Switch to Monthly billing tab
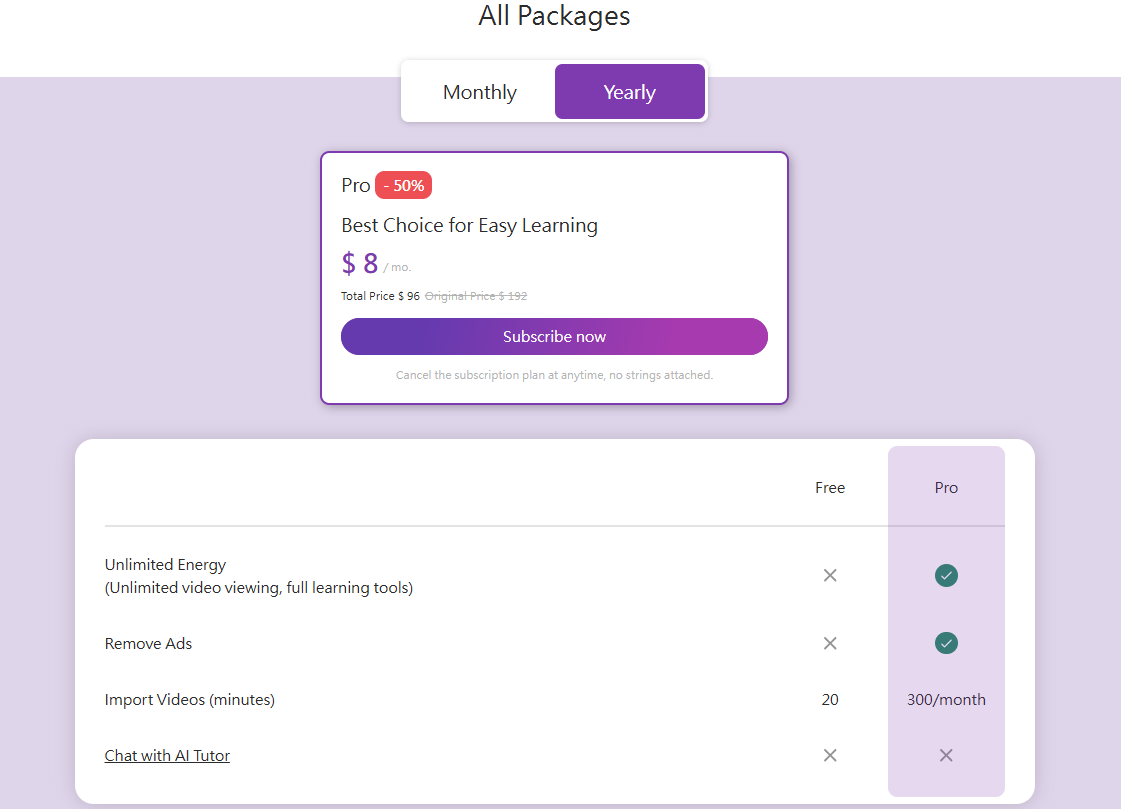This screenshot has height=809, width=1121. click(x=480, y=92)
